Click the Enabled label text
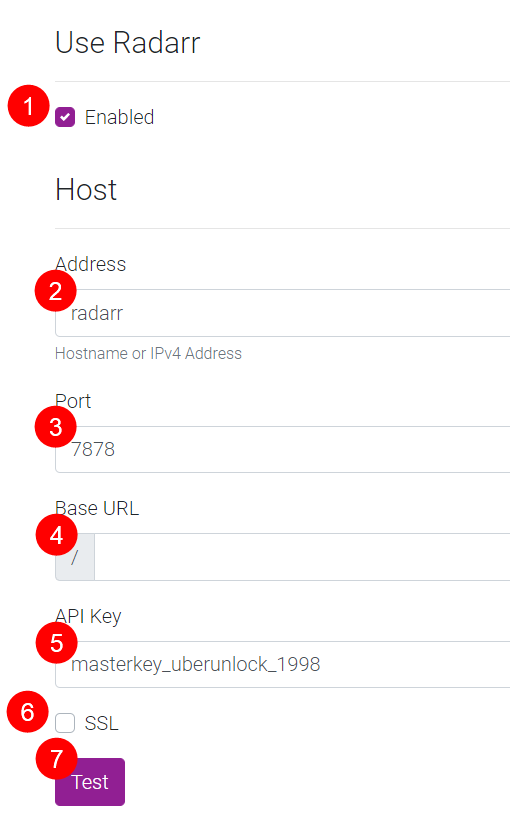Viewport: 510px width, 834px height. 120,117
